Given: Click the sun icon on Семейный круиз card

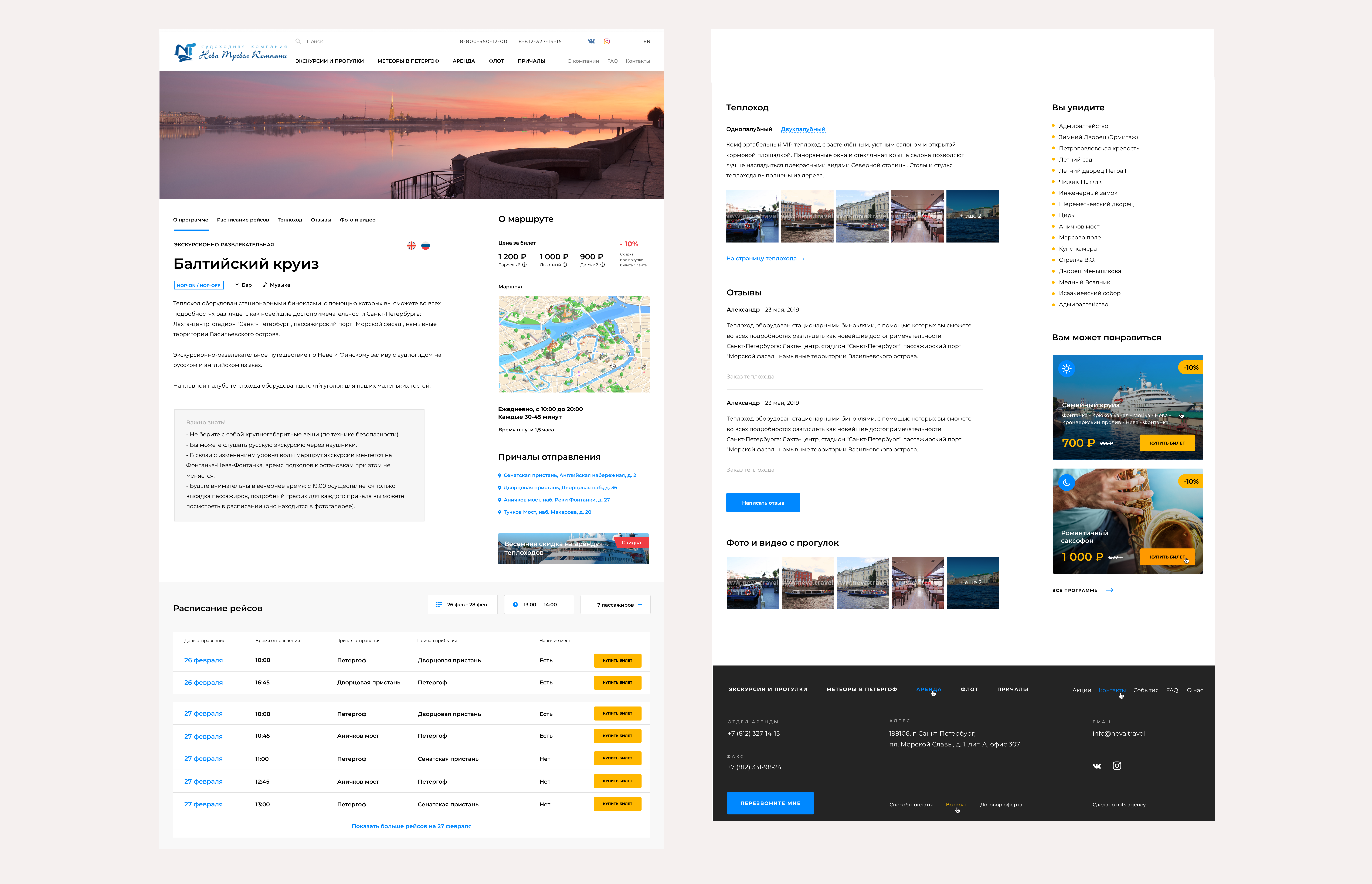Looking at the screenshot, I should [1067, 368].
